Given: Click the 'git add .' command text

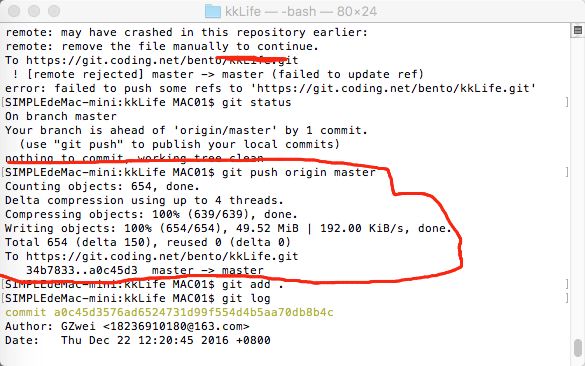Looking at the screenshot, I should click(253, 284).
